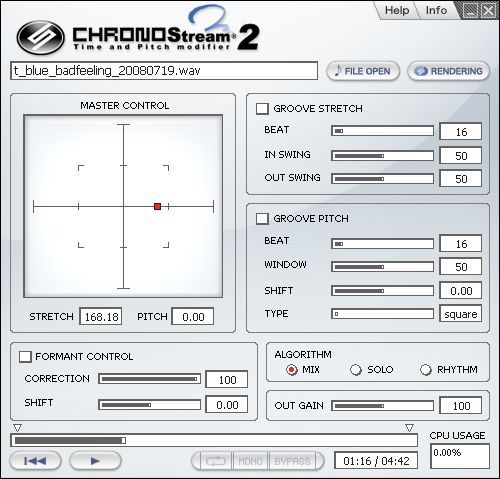Click the CPU USAGE readout 0.00%
The width and height of the screenshot is (500, 479).
tap(460, 456)
